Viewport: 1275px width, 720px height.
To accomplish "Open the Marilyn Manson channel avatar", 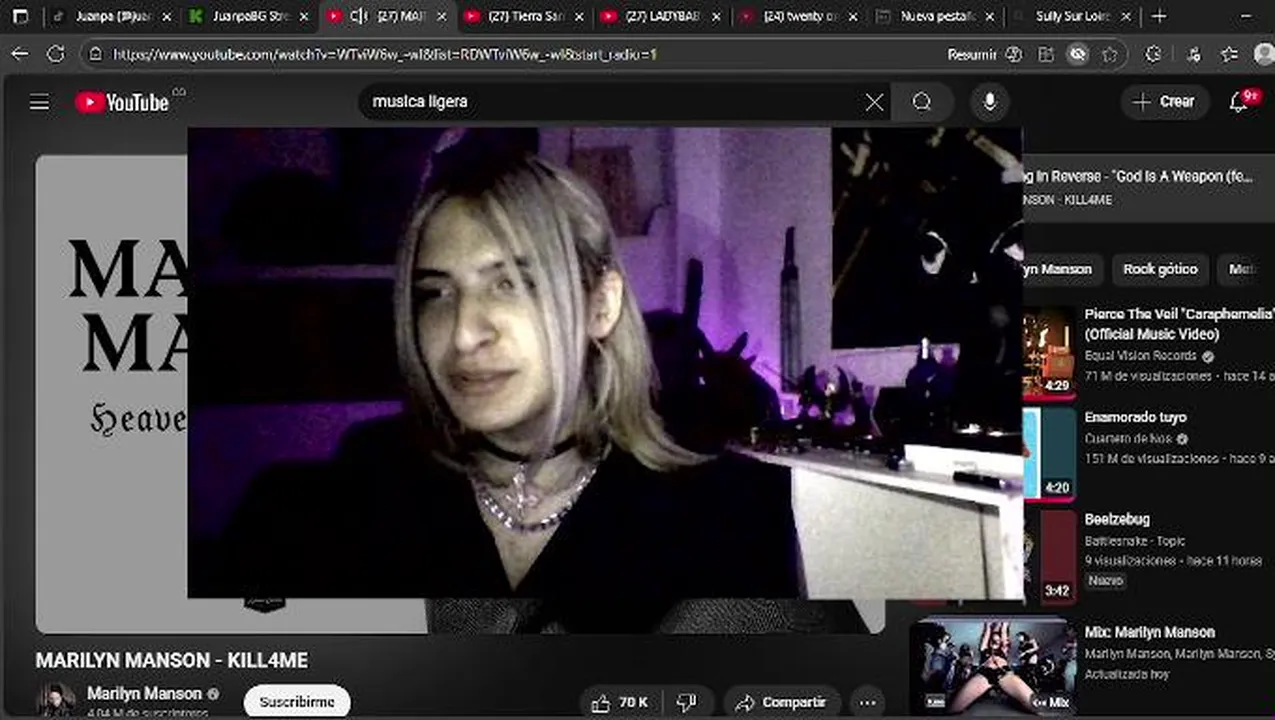I will [x=55, y=701].
